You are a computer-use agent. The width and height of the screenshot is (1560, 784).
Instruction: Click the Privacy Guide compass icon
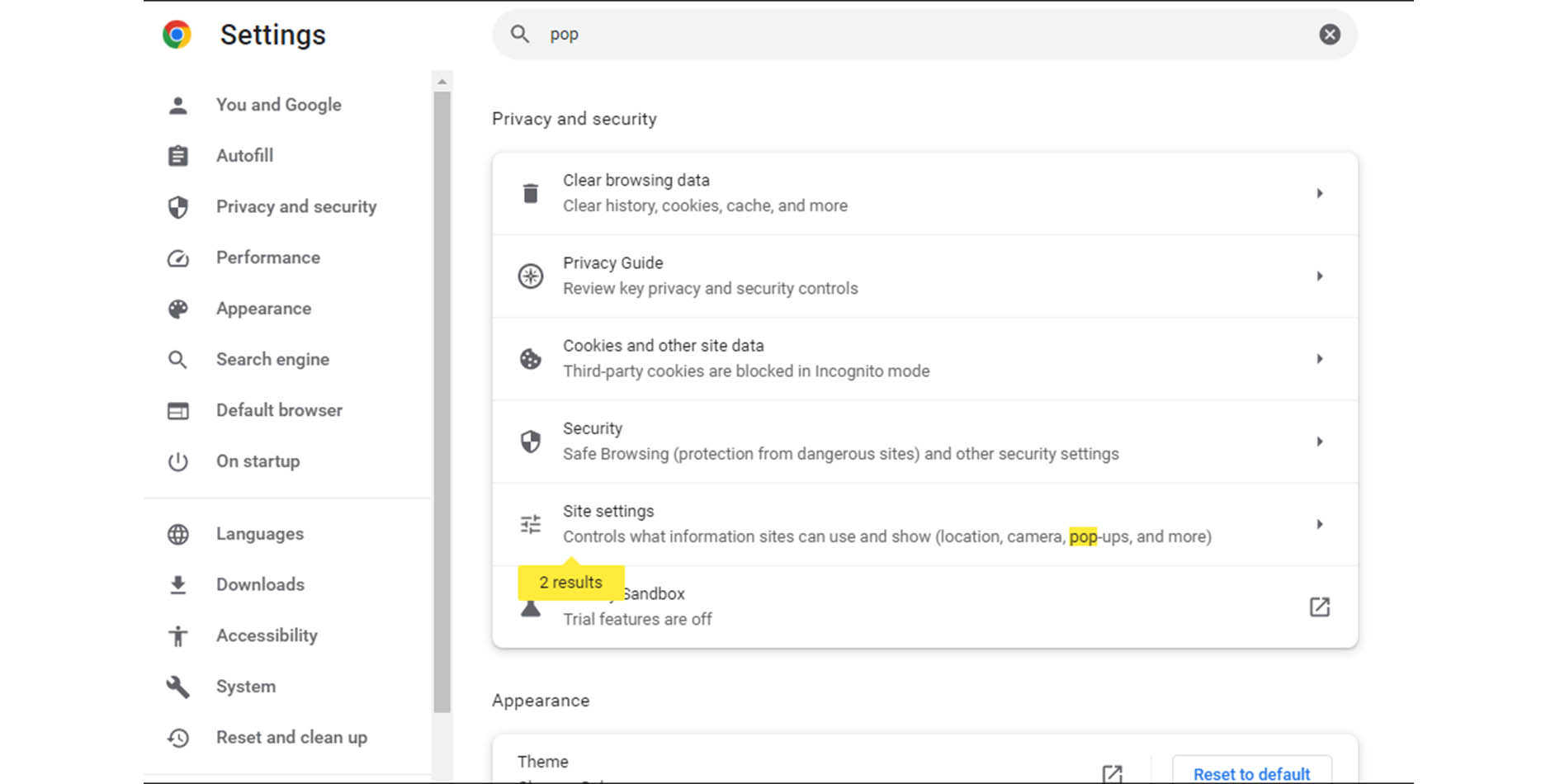tap(531, 276)
